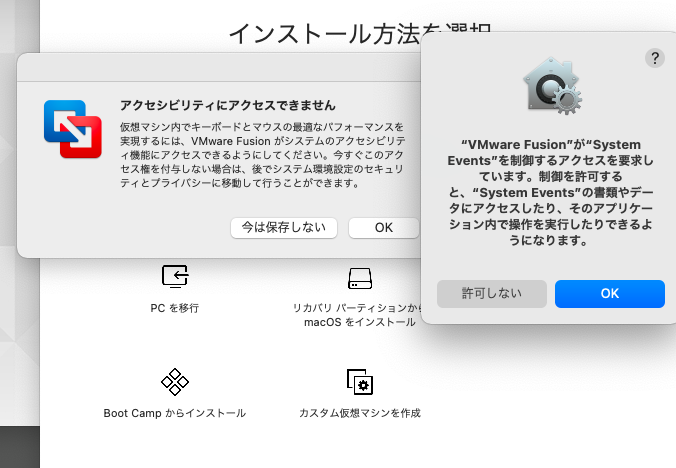Click the インストール方法を選択 title text
This screenshot has width=676, height=468.
click(x=360, y=33)
